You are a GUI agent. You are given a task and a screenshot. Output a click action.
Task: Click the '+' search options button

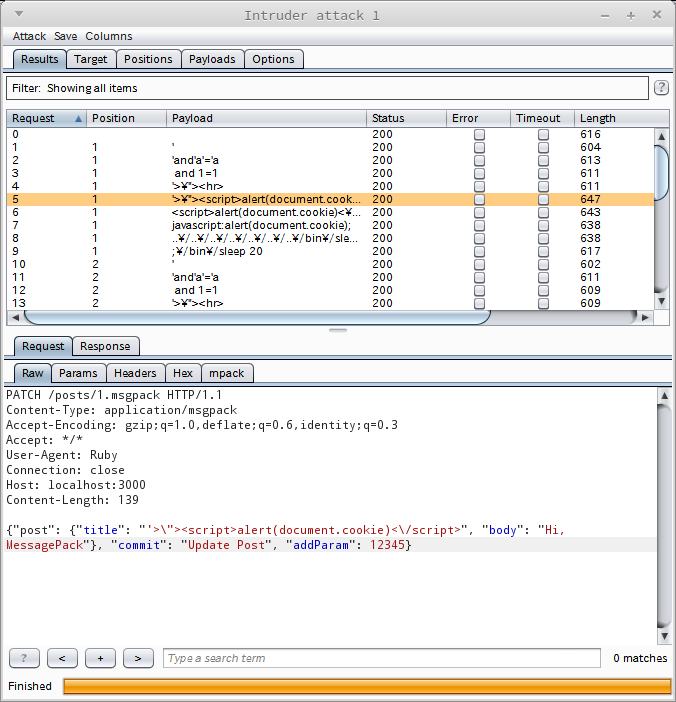100,658
